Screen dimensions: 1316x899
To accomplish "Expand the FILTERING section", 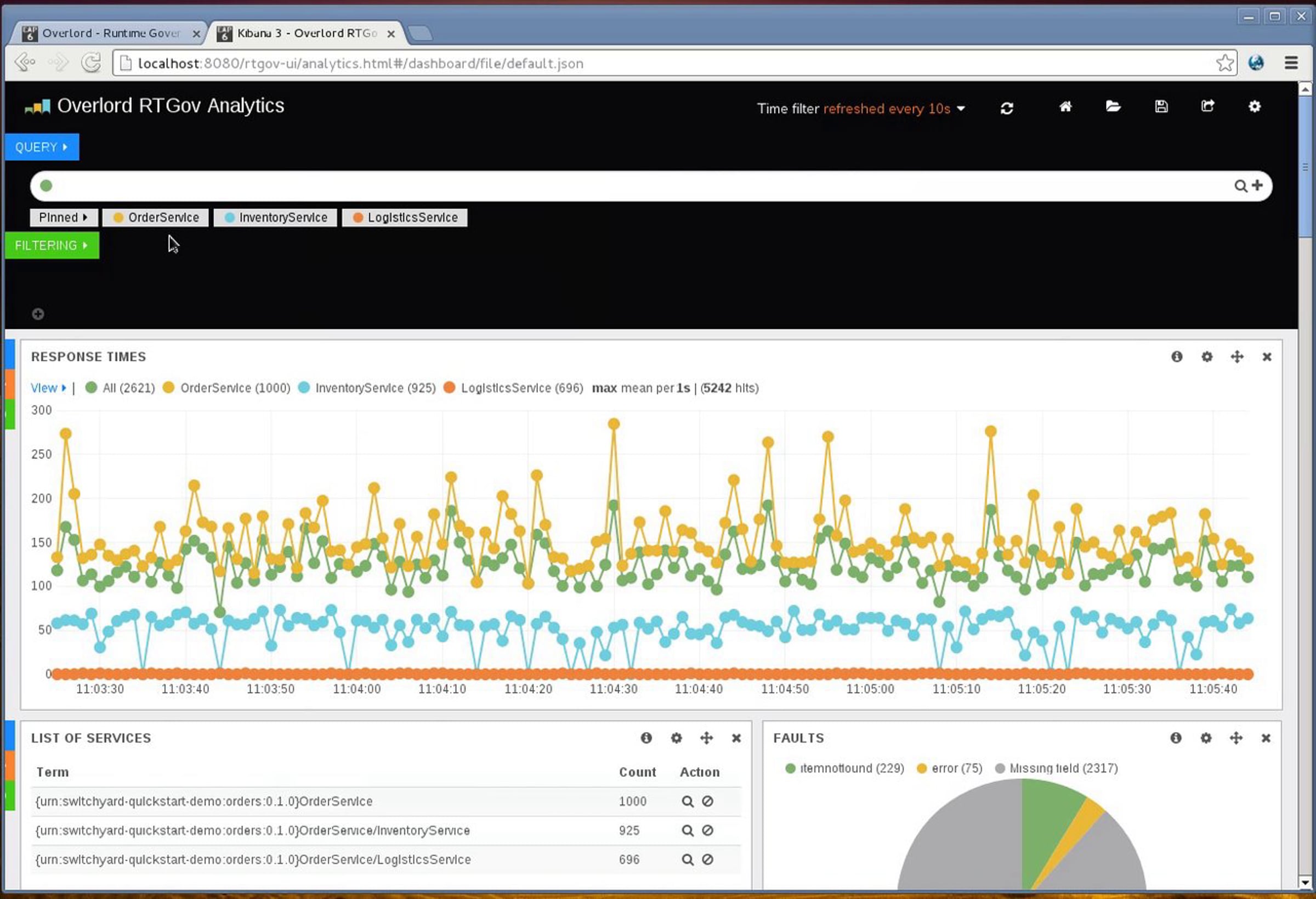I will point(52,245).
